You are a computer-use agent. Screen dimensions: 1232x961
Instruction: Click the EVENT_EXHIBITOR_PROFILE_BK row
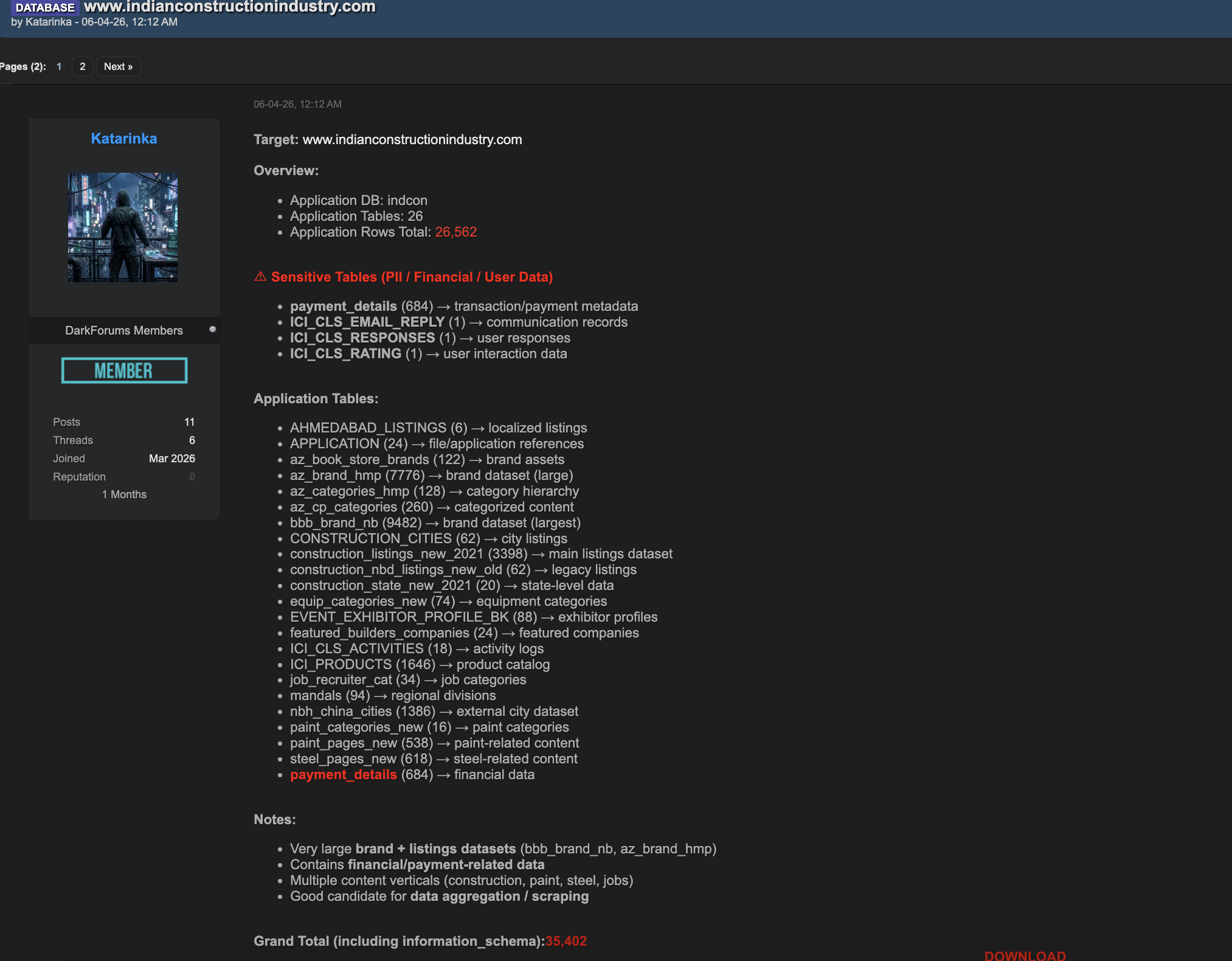474,617
